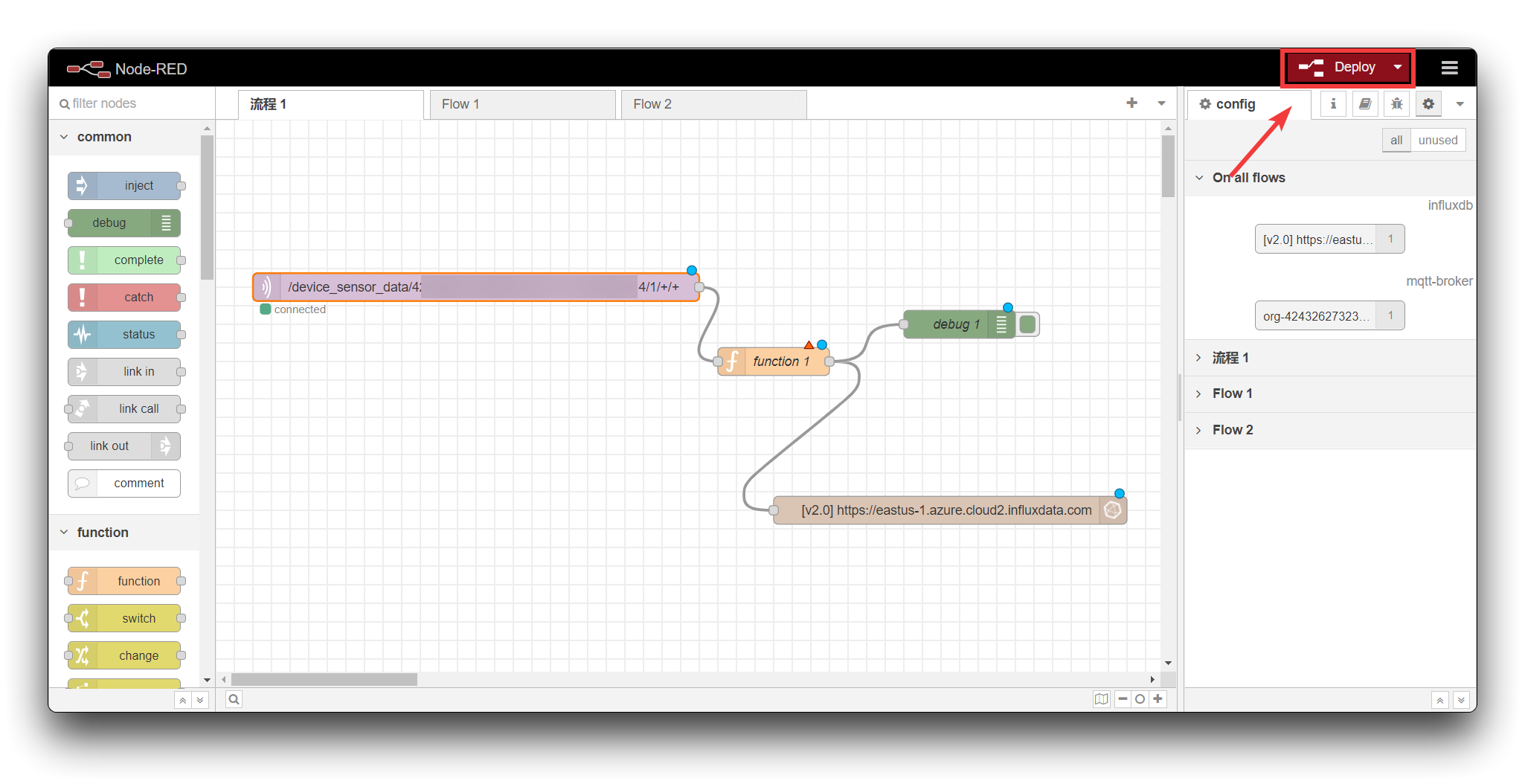1525x784 pixels.
Task: Open the help book sidebar tab
Action: [x=1365, y=104]
